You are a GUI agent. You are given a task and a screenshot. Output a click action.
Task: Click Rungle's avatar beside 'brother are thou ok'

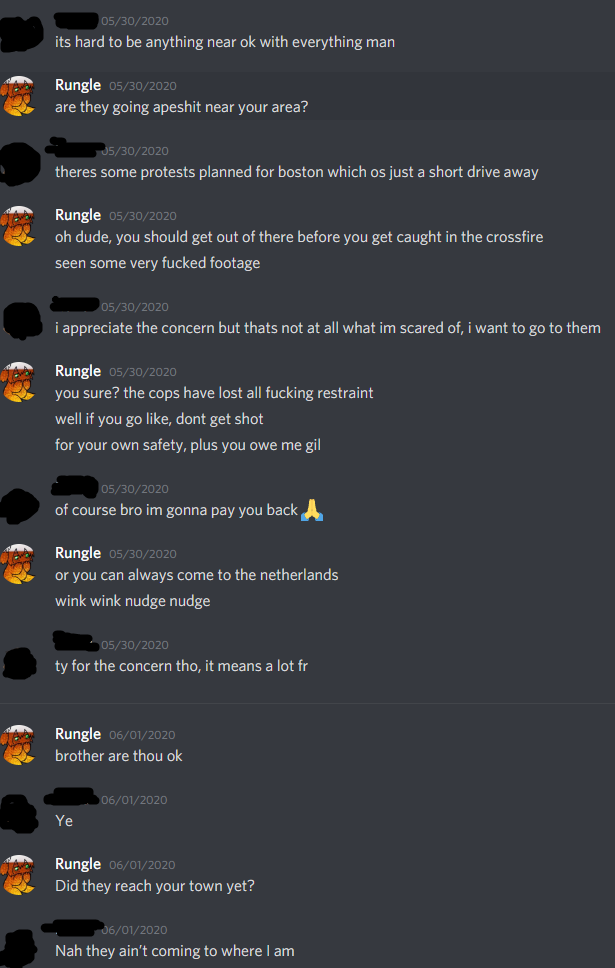tap(19, 745)
